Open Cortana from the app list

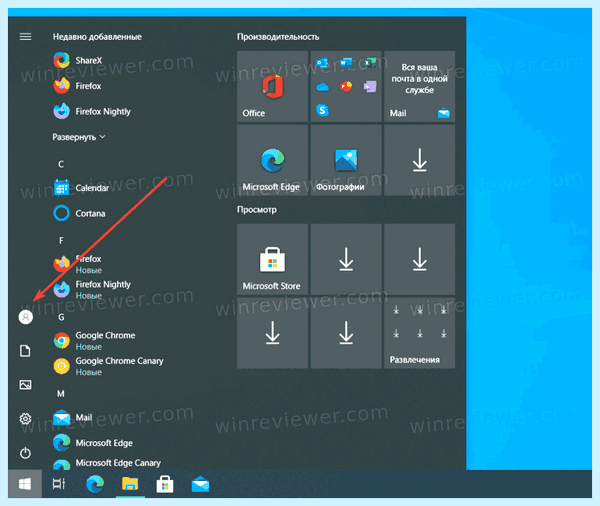(x=79, y=213)
